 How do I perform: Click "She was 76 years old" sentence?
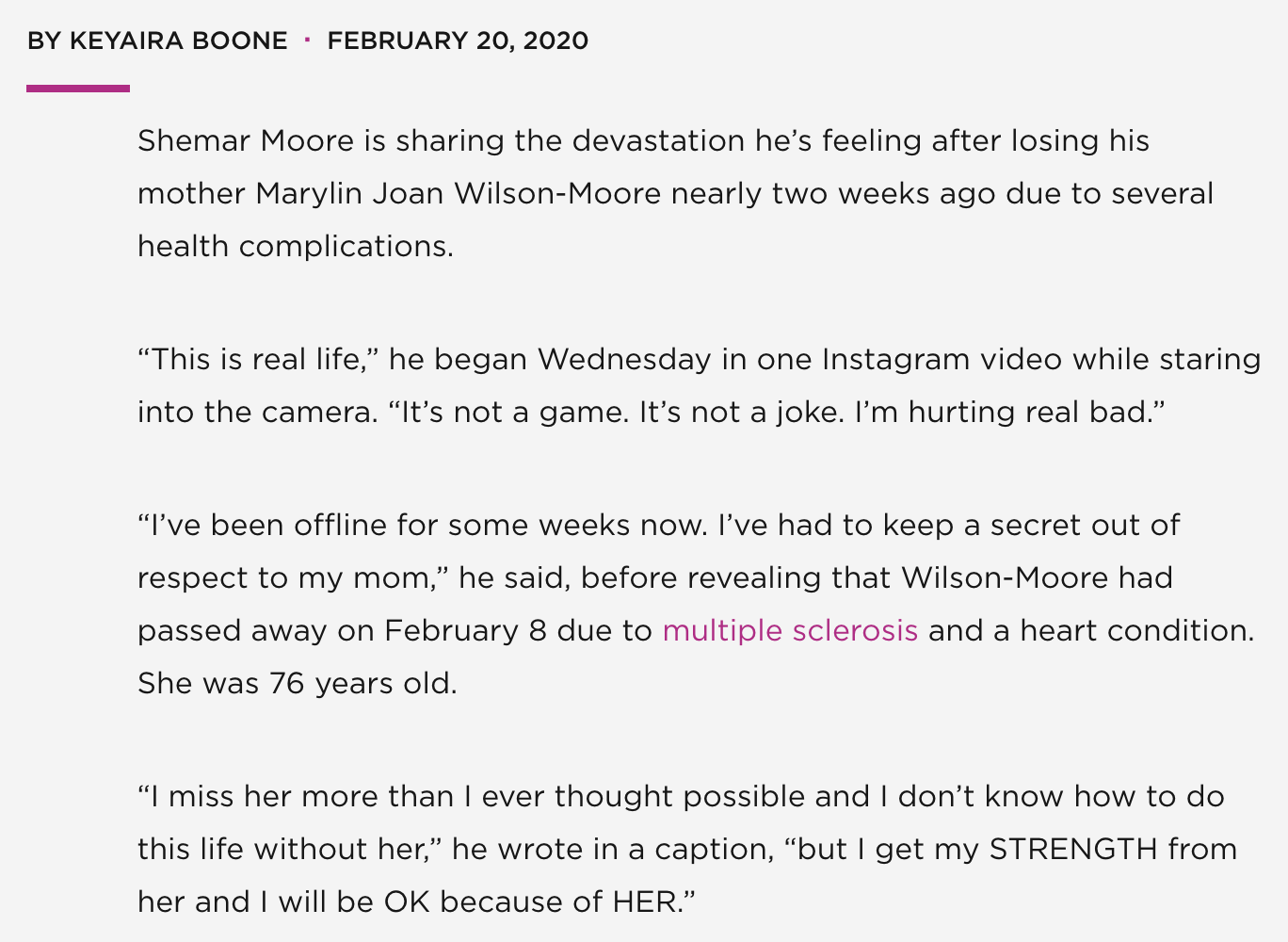(x=297, y=684)
